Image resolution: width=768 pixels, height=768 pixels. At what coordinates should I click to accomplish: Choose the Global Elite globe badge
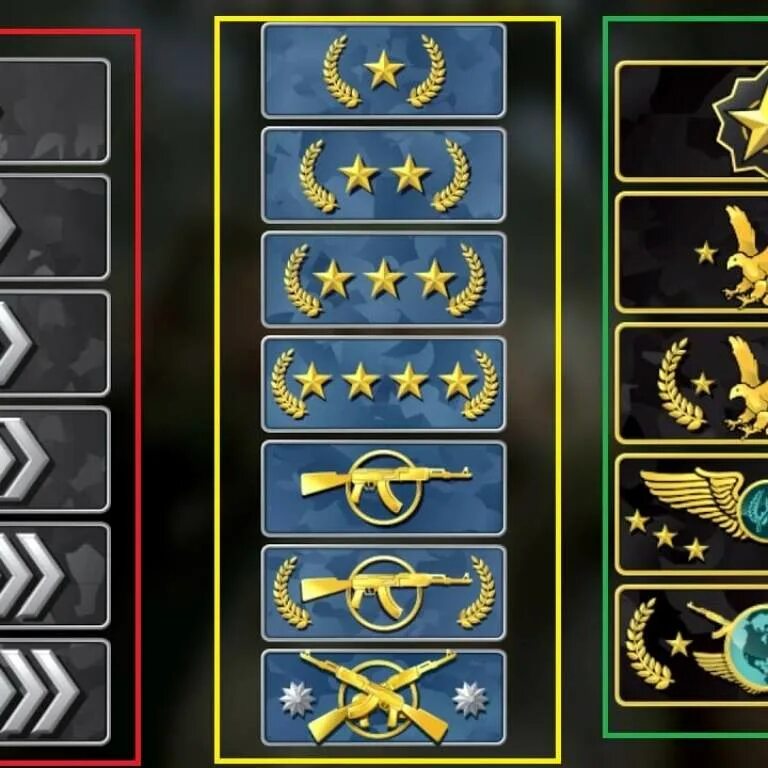pyautogui.click(x=692, y=645)
